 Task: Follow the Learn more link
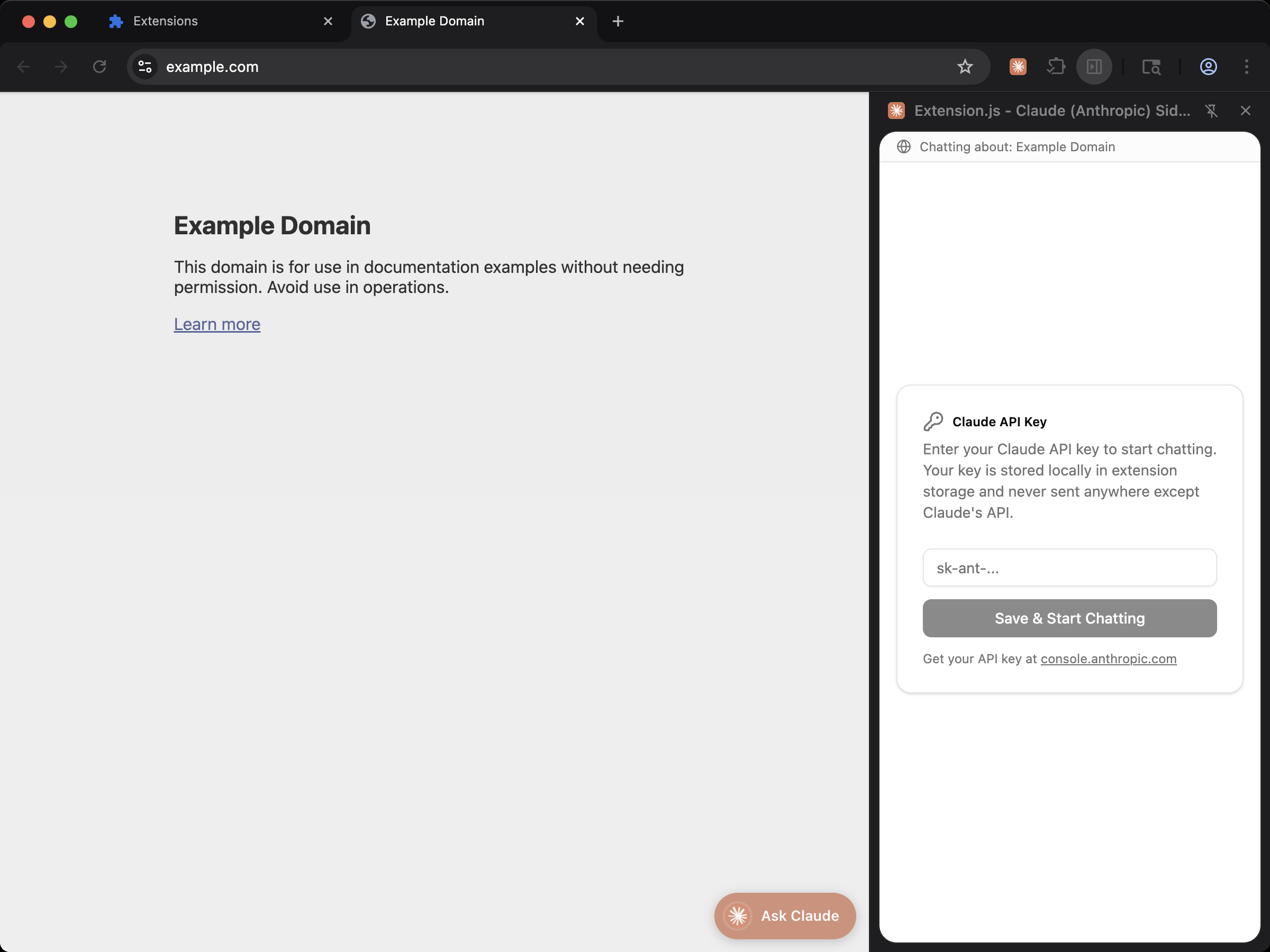point(217,324)
